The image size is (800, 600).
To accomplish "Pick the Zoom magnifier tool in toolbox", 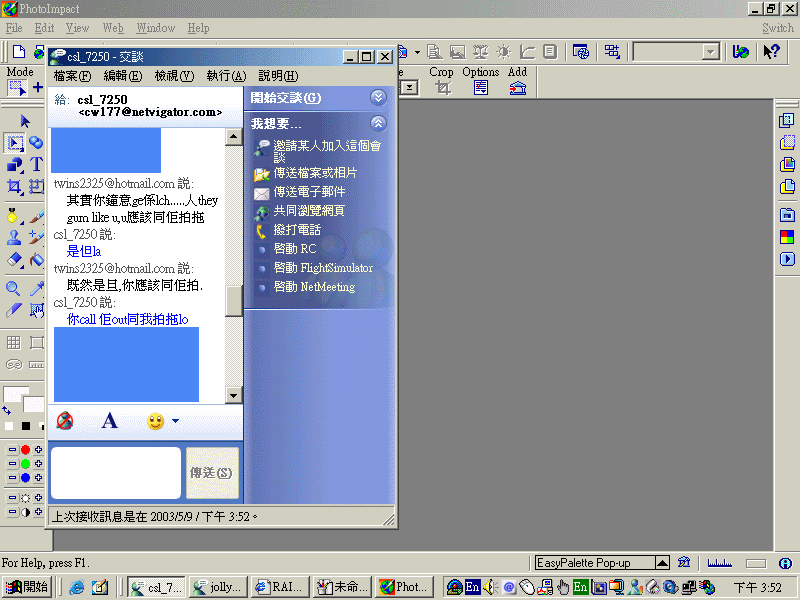I will 13,289.
